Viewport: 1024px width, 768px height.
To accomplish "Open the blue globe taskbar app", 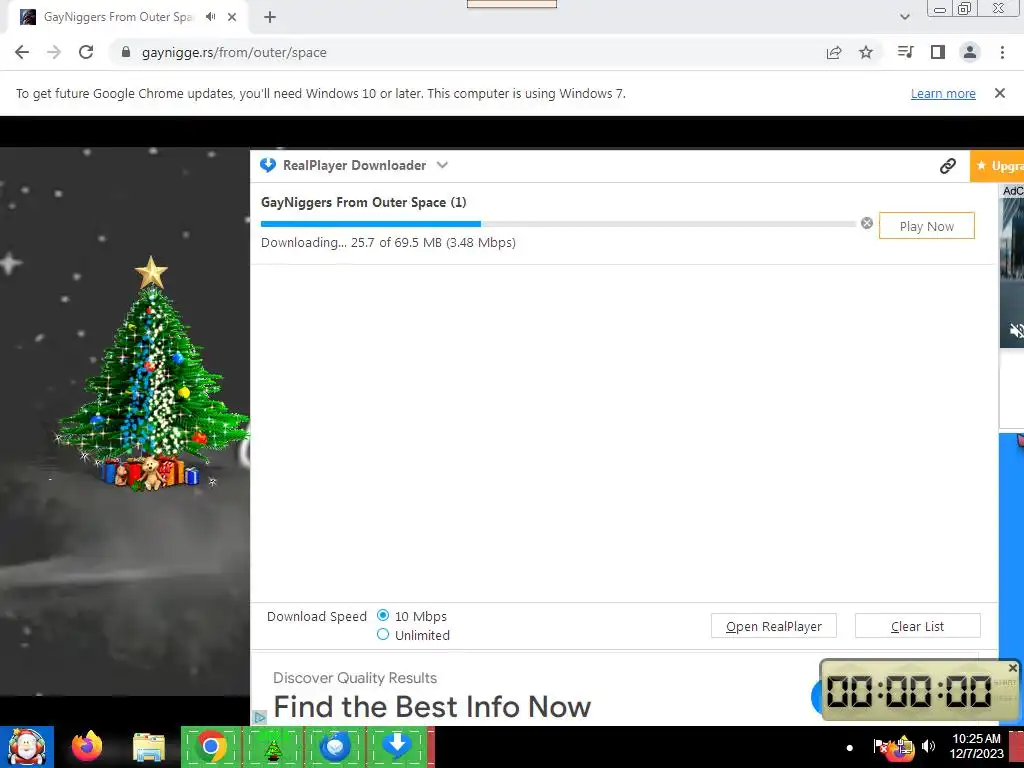I will pyautogui.click(x=335, y=747).
